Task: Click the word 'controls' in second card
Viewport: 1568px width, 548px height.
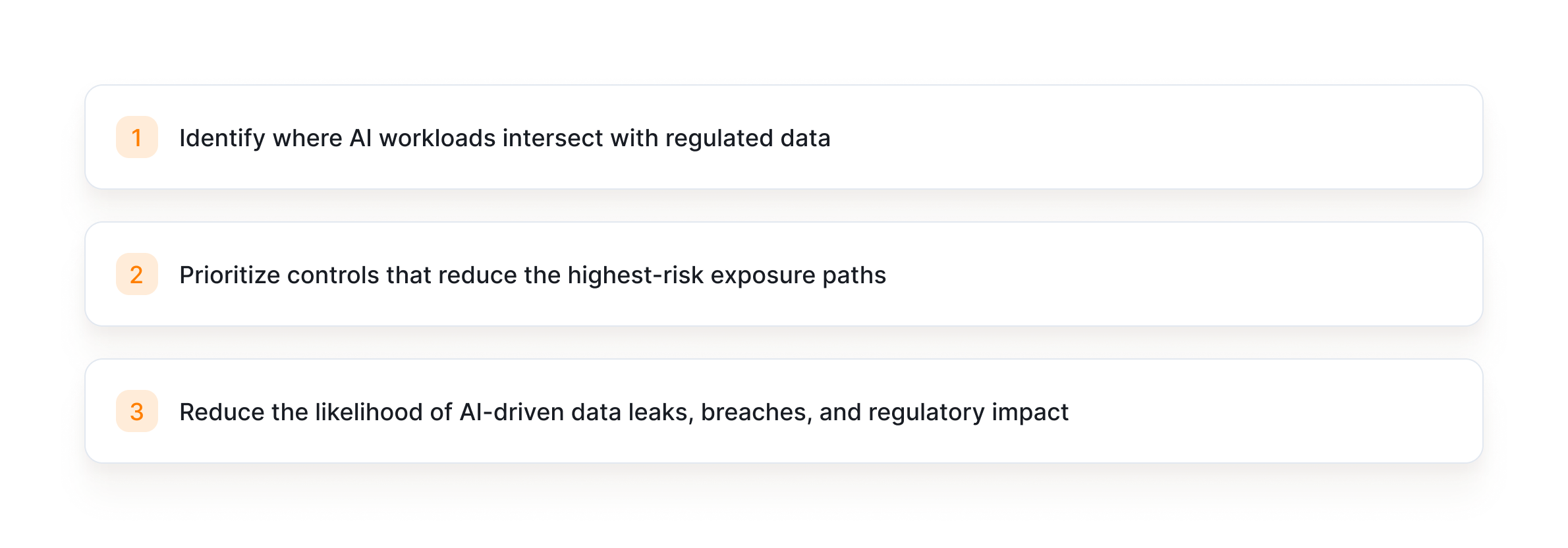Action: point(333,275)
